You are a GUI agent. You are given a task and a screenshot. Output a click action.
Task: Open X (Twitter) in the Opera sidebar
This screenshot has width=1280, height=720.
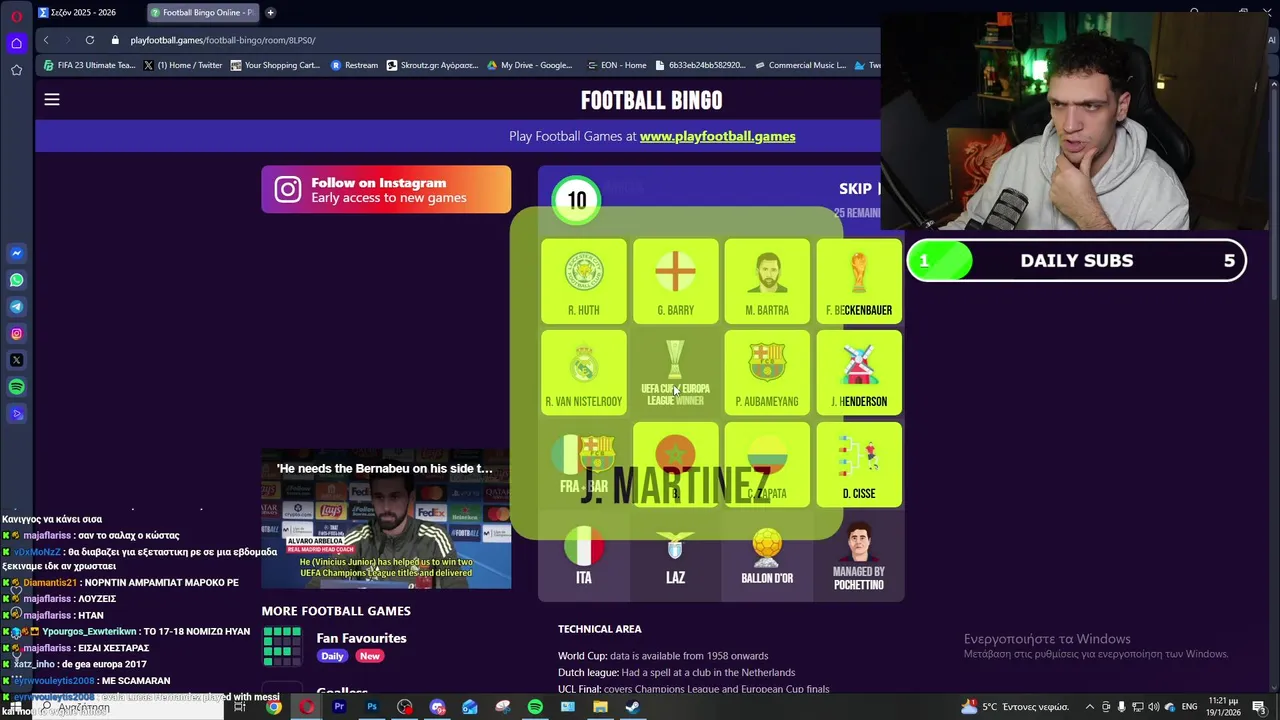coord(16,360)
